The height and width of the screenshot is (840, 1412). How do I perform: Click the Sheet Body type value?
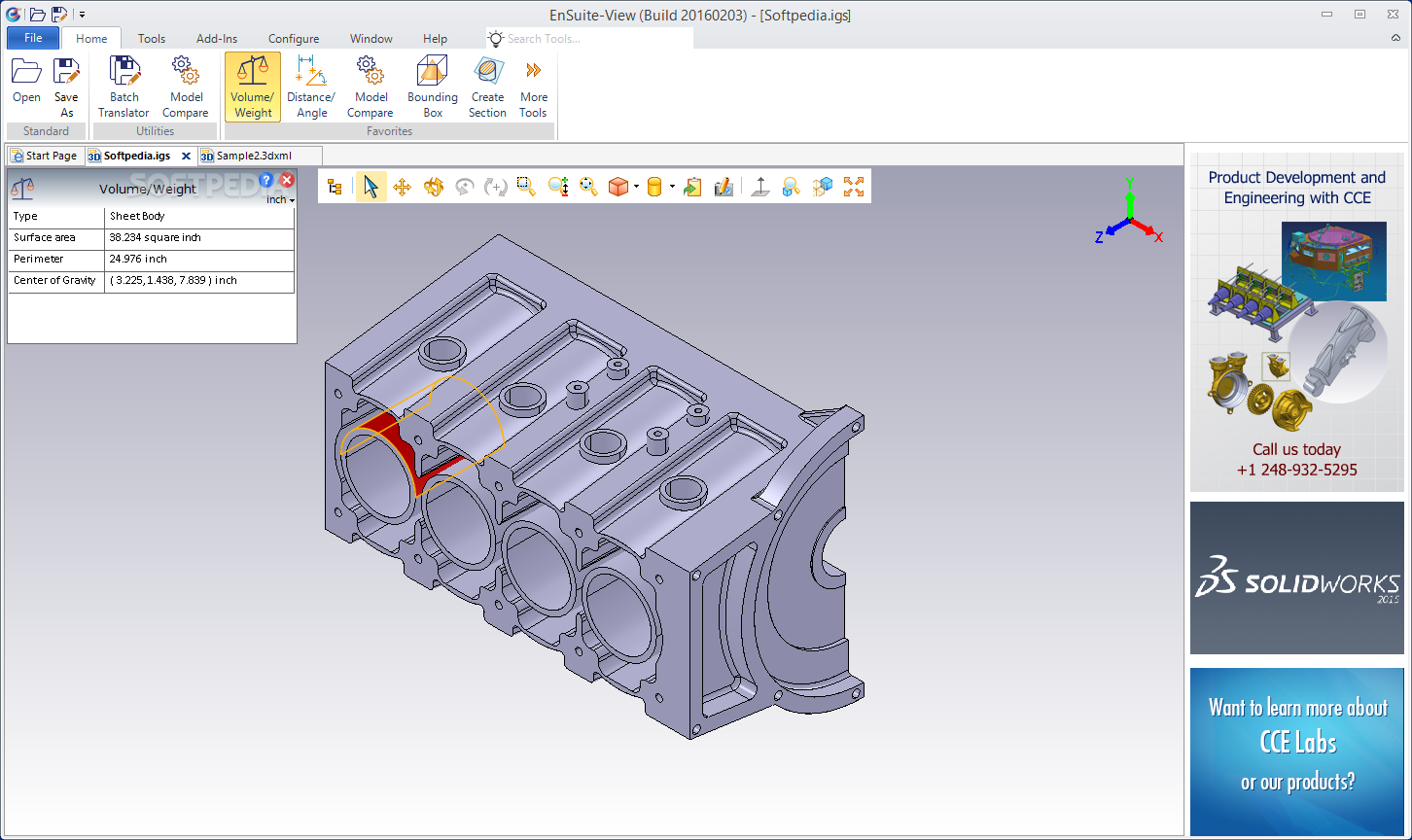coord(137,216)
